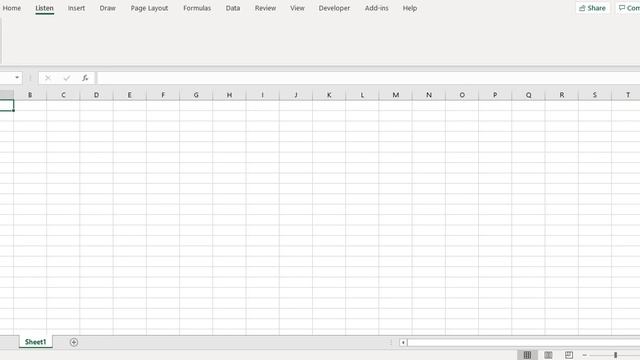Select column D header
The height and width of the screenshot is (360, 640).
pos(96,95)
